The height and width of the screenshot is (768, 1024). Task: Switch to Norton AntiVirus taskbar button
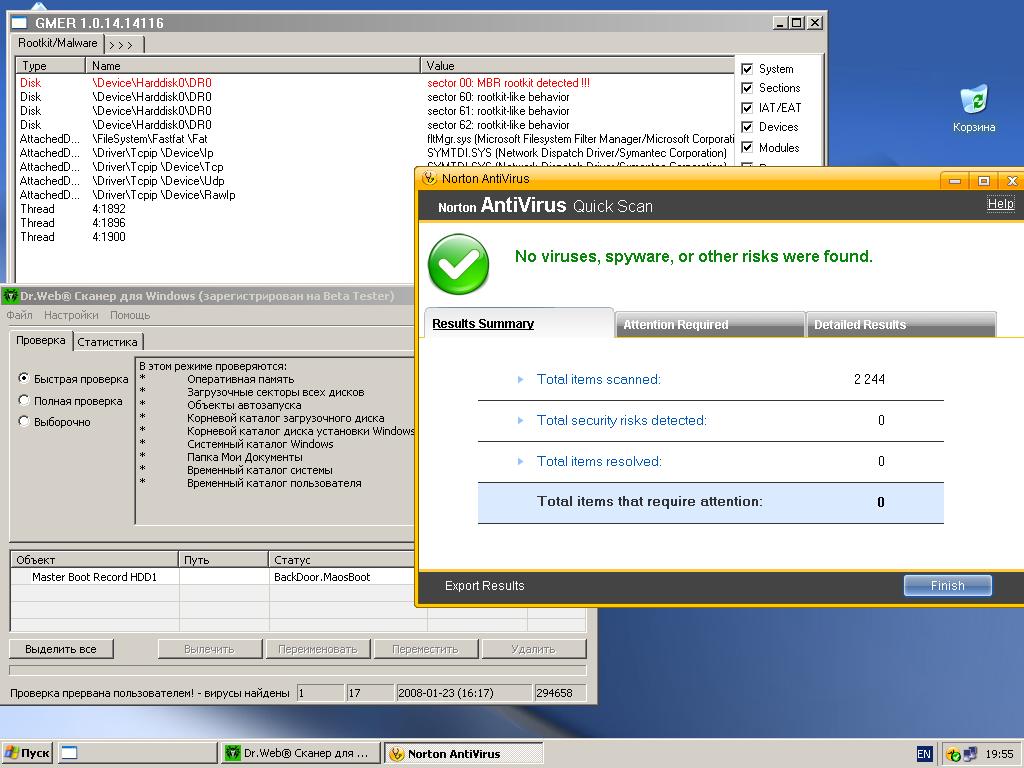pos(464,753)
